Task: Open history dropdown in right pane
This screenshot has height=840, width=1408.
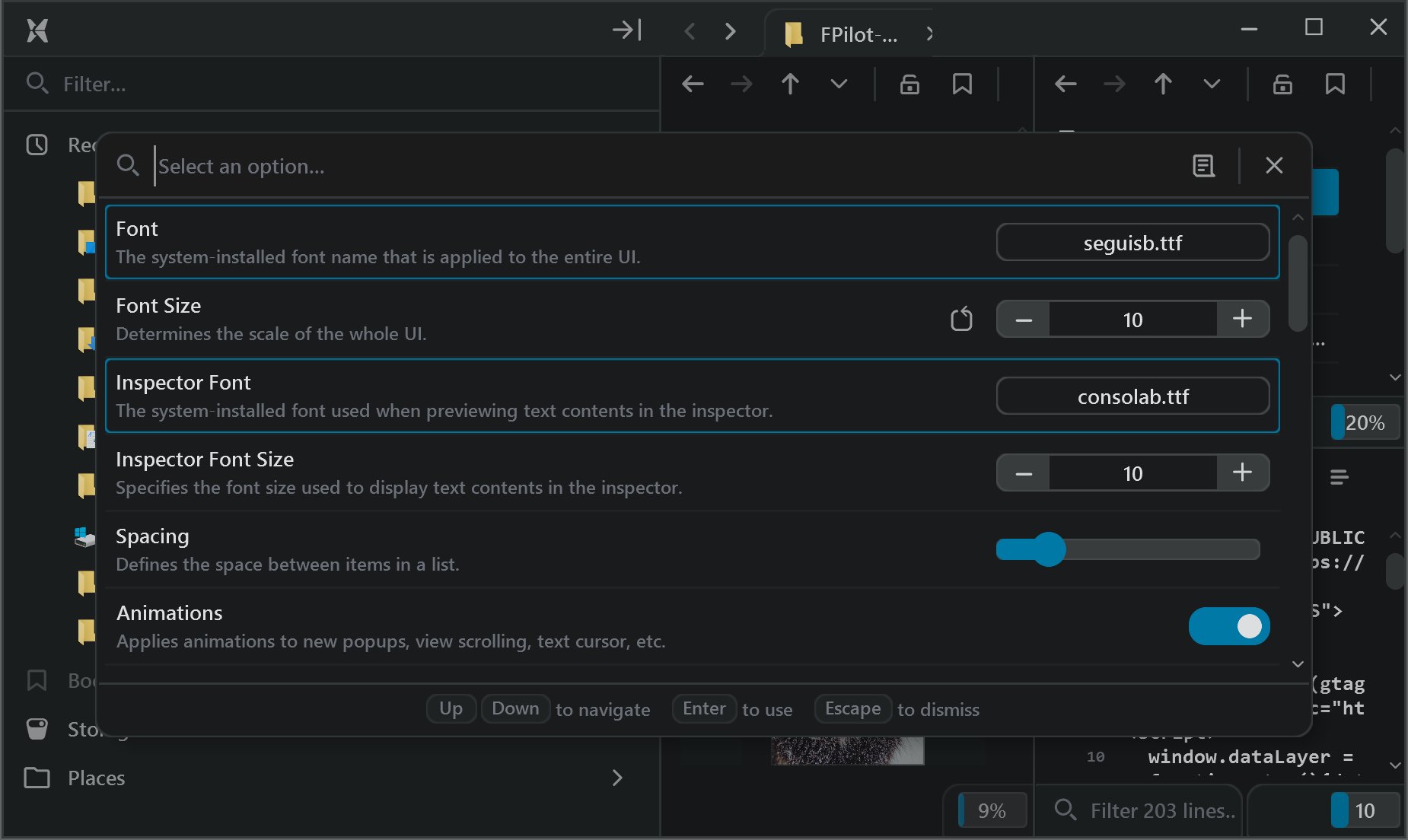Action: pyautogui.click(x=1212, y=84)
